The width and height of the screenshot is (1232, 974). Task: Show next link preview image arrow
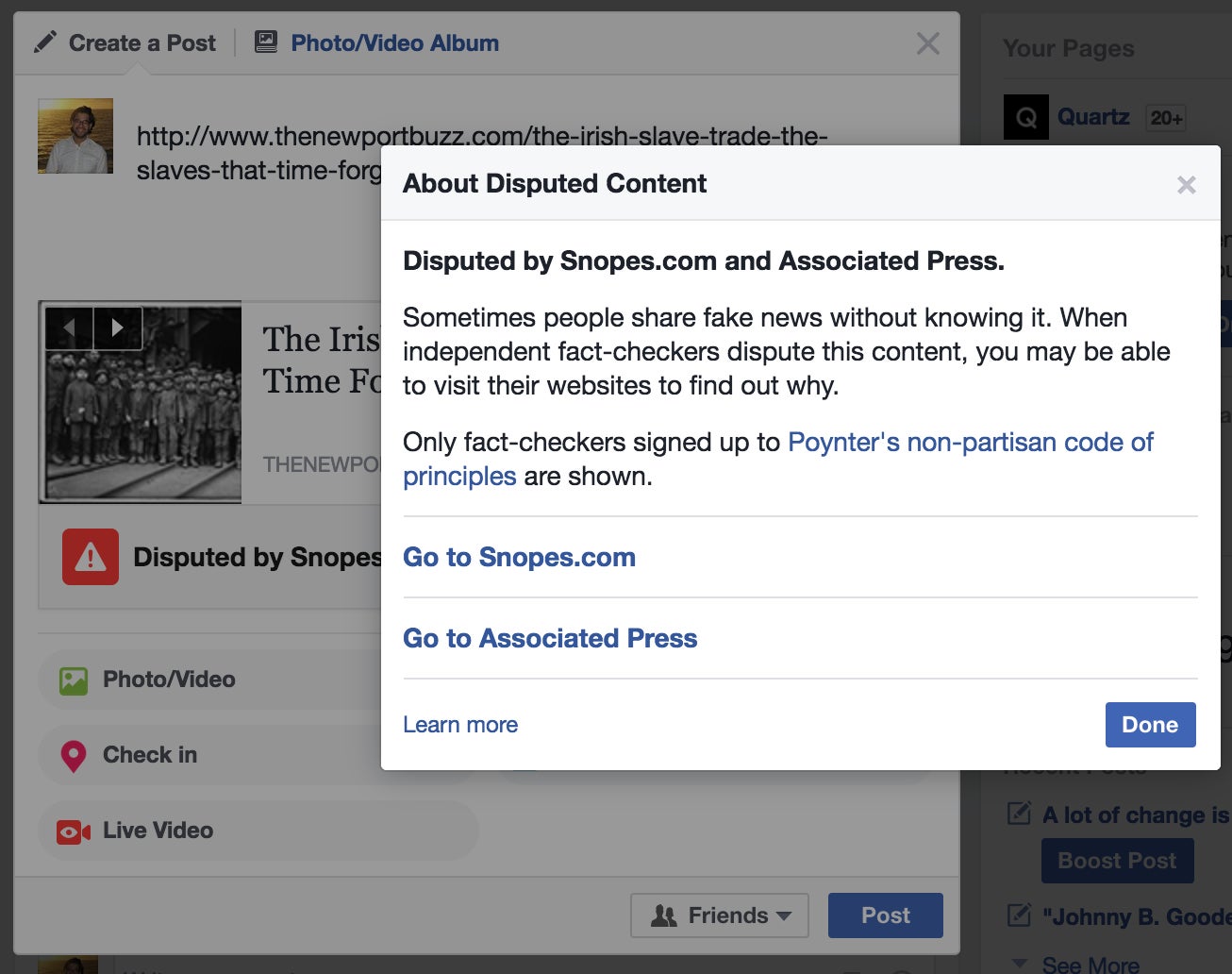click(x=118, y=328)
